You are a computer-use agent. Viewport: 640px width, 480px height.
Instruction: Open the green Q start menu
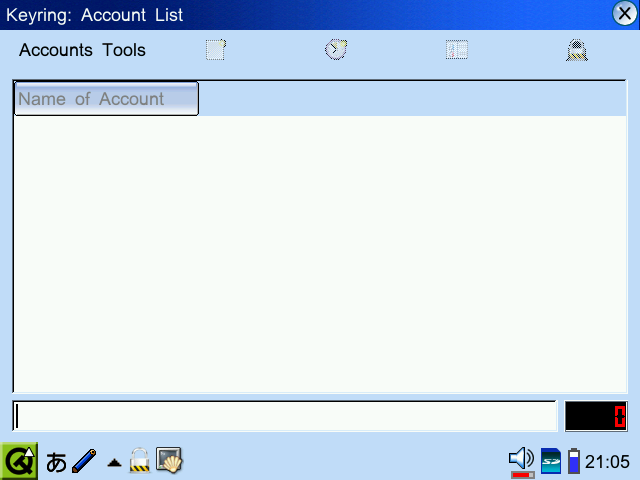(19, 461)
